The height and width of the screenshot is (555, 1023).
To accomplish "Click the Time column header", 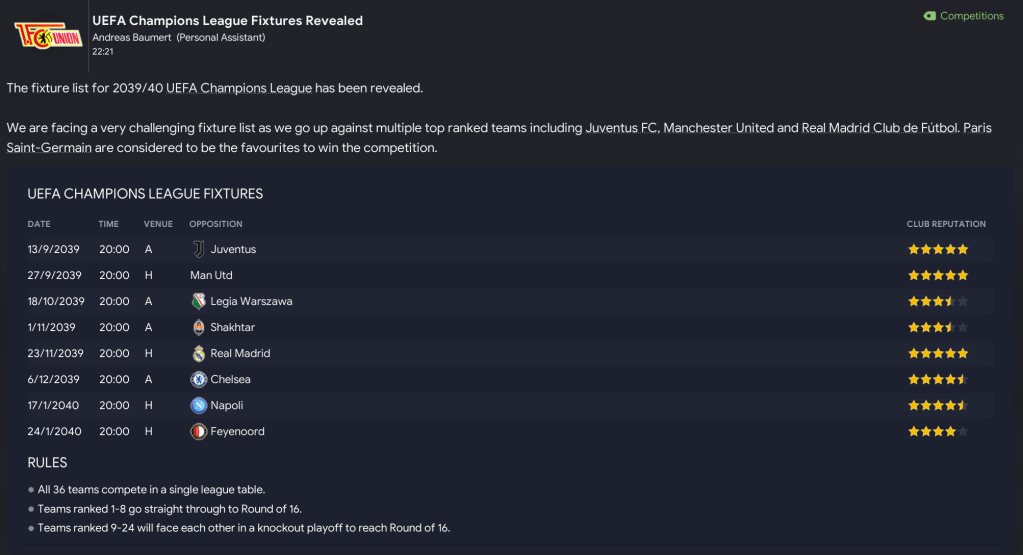I will coord(108,224).
